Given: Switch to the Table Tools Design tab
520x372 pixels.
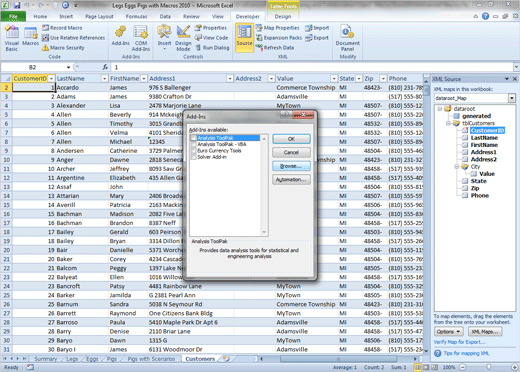Looking at the screenshot, I should [283, 16].
